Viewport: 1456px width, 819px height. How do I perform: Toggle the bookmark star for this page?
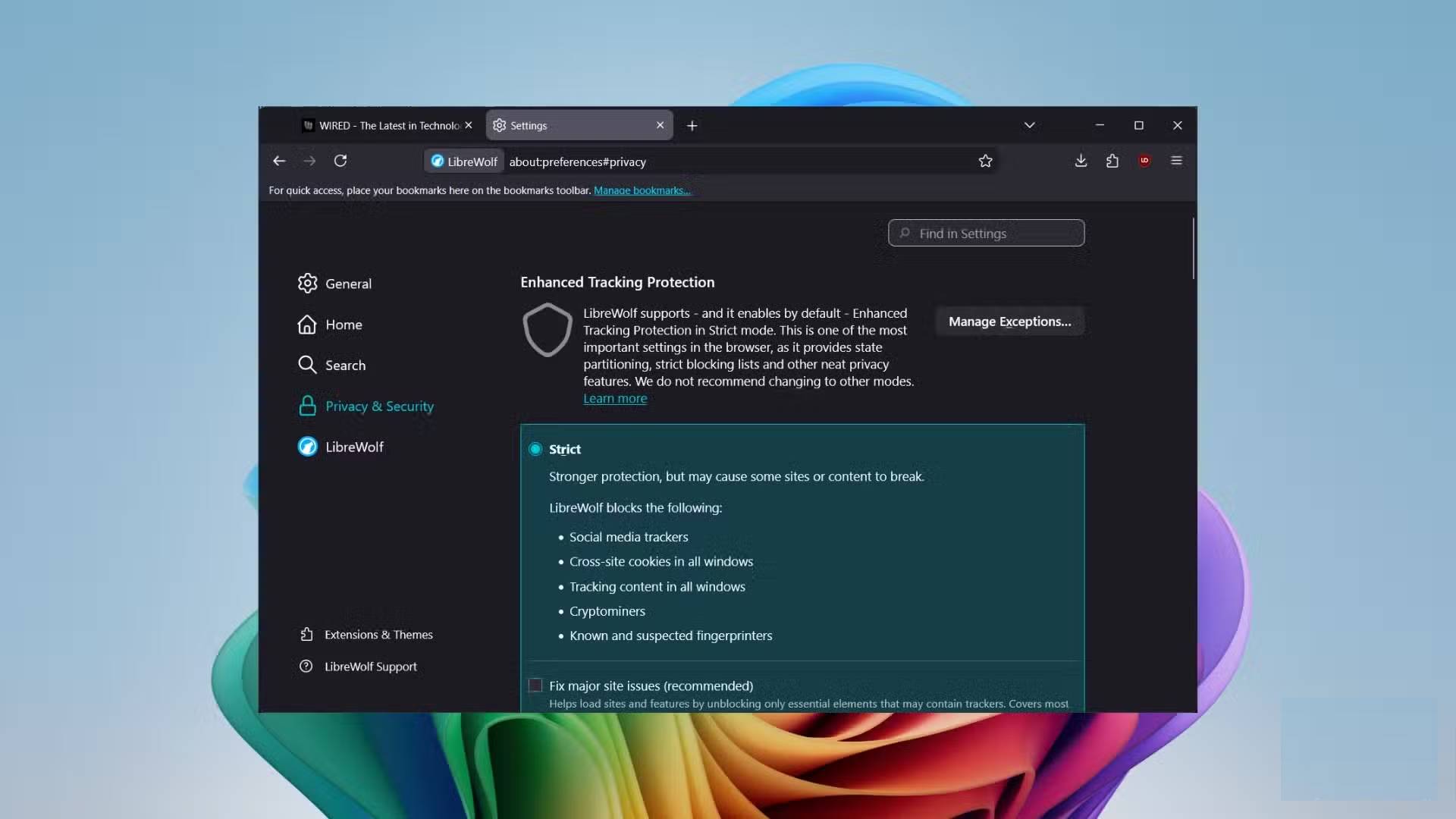point(985,161)
